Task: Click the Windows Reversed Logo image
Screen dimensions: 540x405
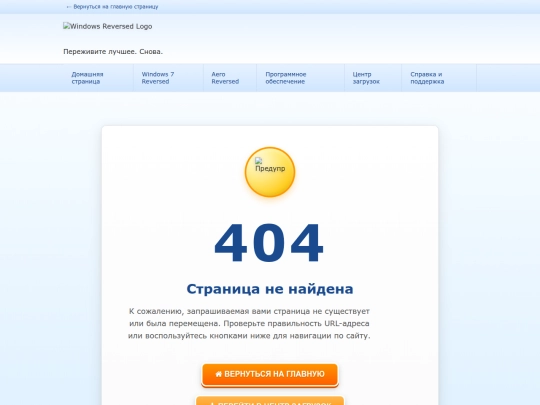Action: pos(107,26)
